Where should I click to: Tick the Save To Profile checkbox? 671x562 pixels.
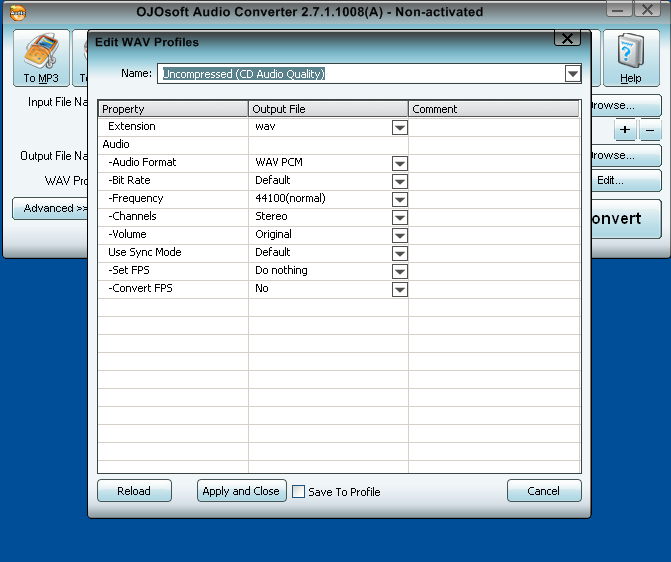click(298, 491)
